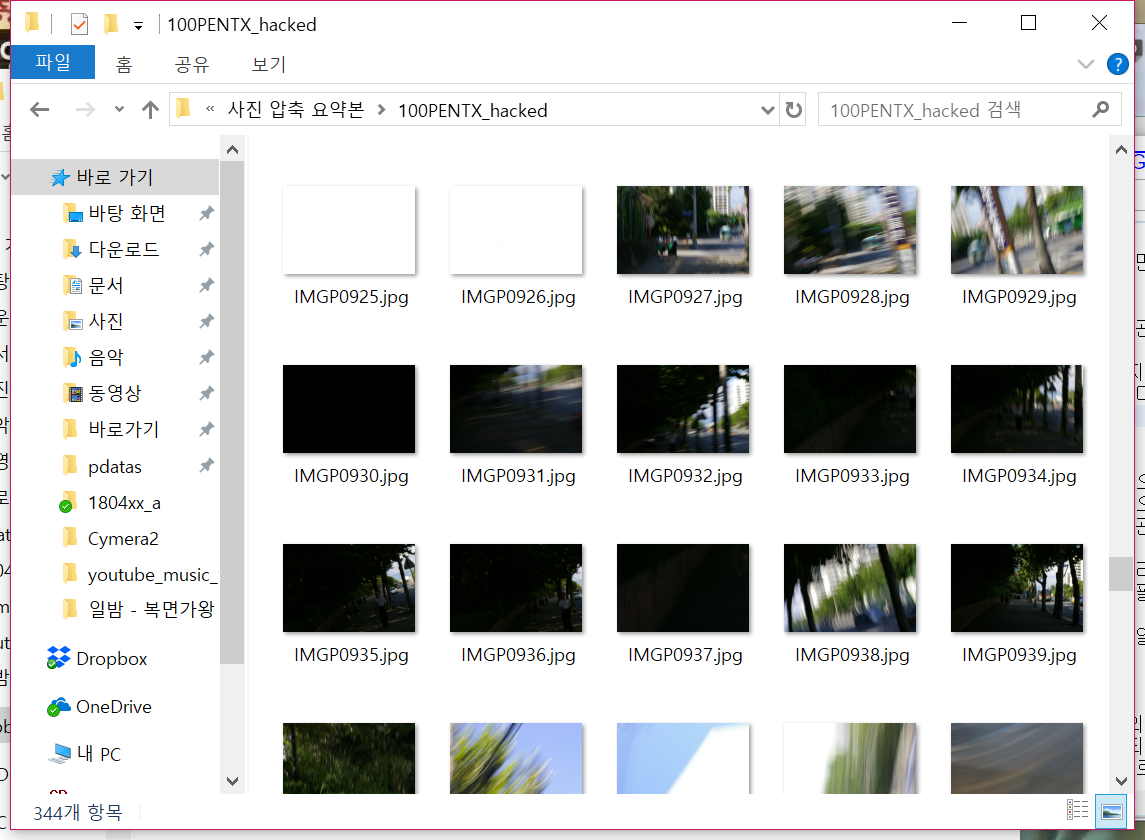Image resolution: width=1145 pixels, height=840 pixels.
Task: Open Cymera2 folder in sidebar
Action: click(123, 538)
